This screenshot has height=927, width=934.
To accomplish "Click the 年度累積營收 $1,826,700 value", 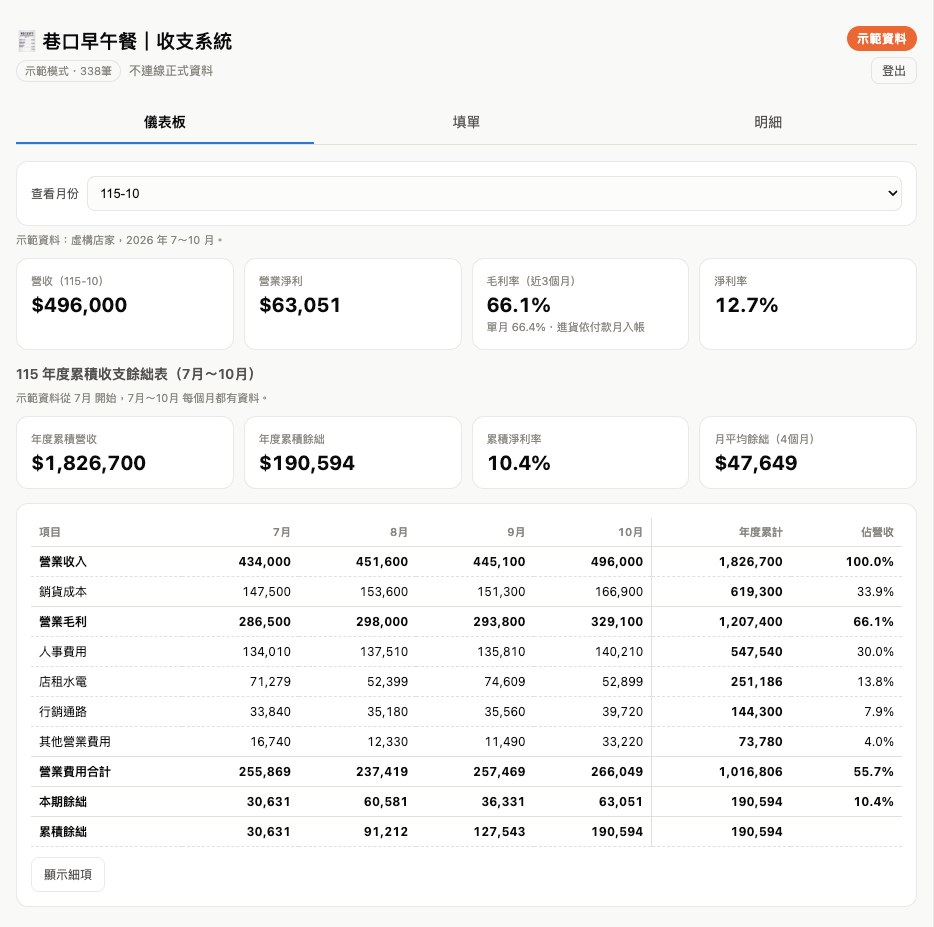I will click(x=88, y=463).
